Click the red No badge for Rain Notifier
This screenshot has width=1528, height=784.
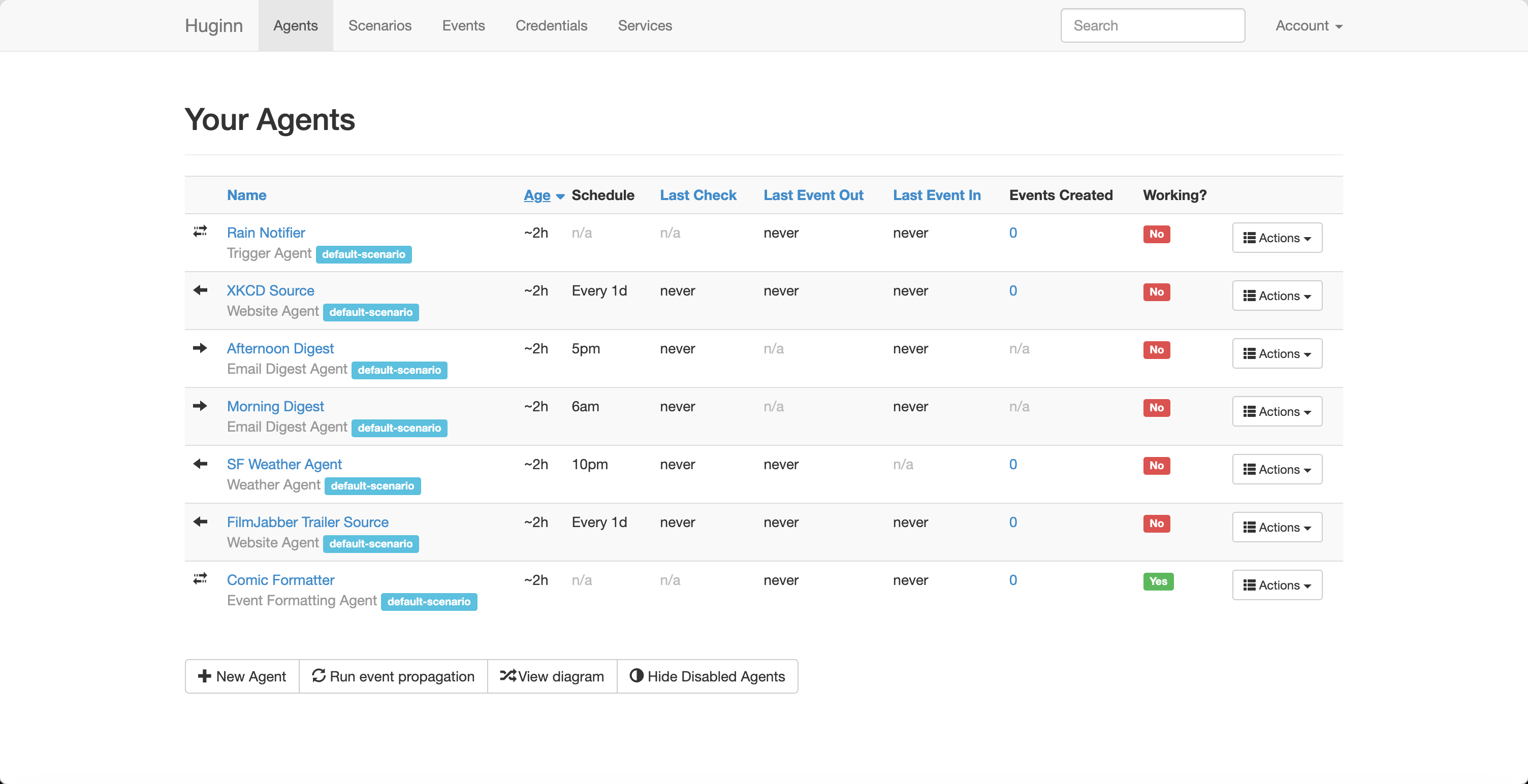[x=1157, y=234]
